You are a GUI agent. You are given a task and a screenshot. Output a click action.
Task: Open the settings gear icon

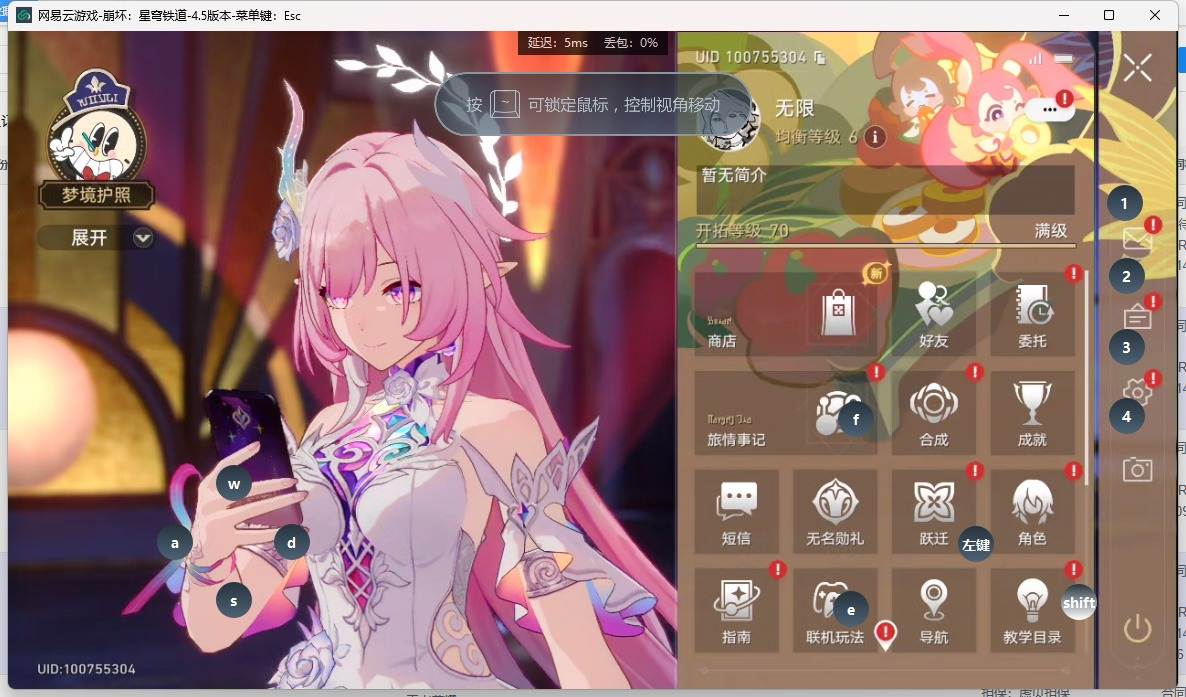coord(1137,391)
